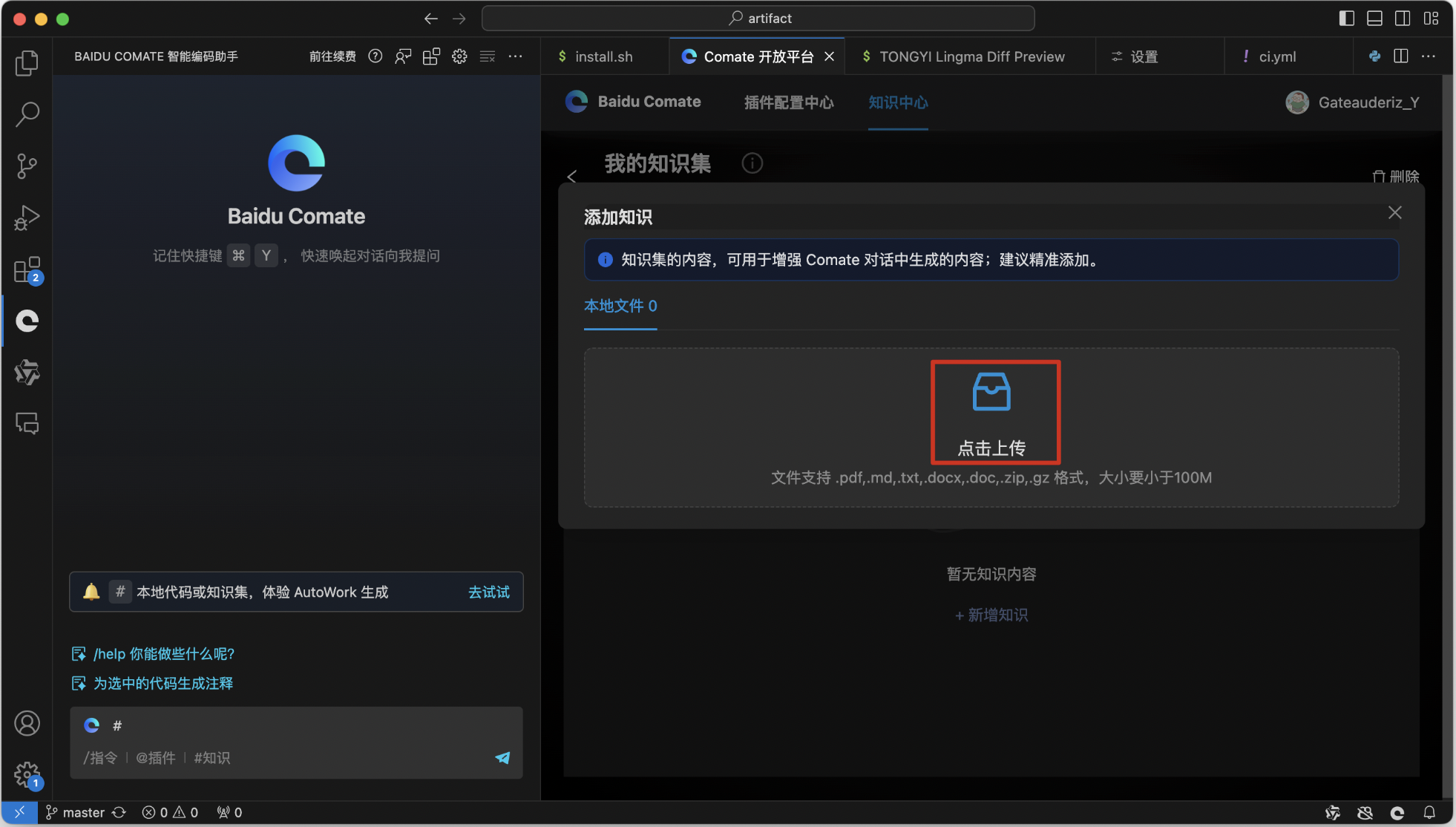Click the help question mark icon in Comate header

[376, 56]
